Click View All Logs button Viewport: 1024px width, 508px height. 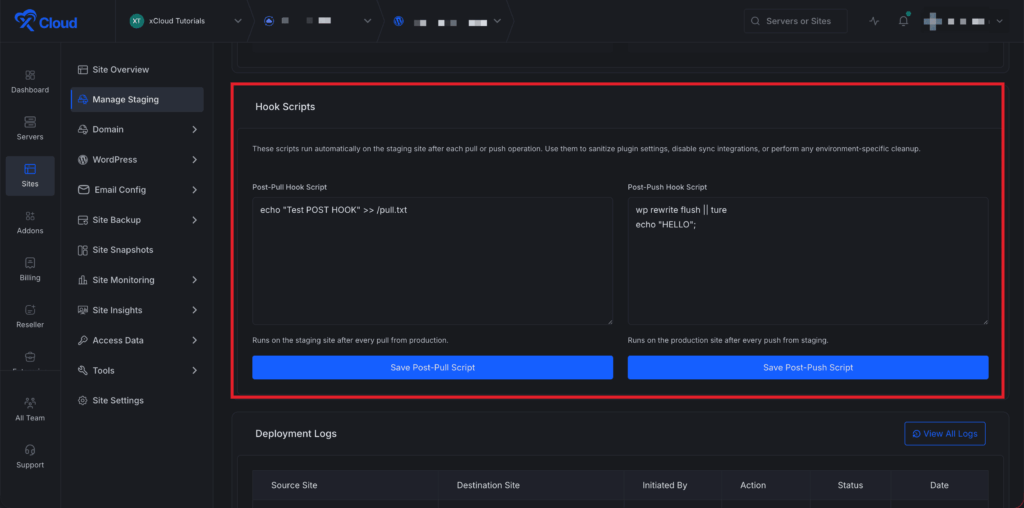point(944,433)
